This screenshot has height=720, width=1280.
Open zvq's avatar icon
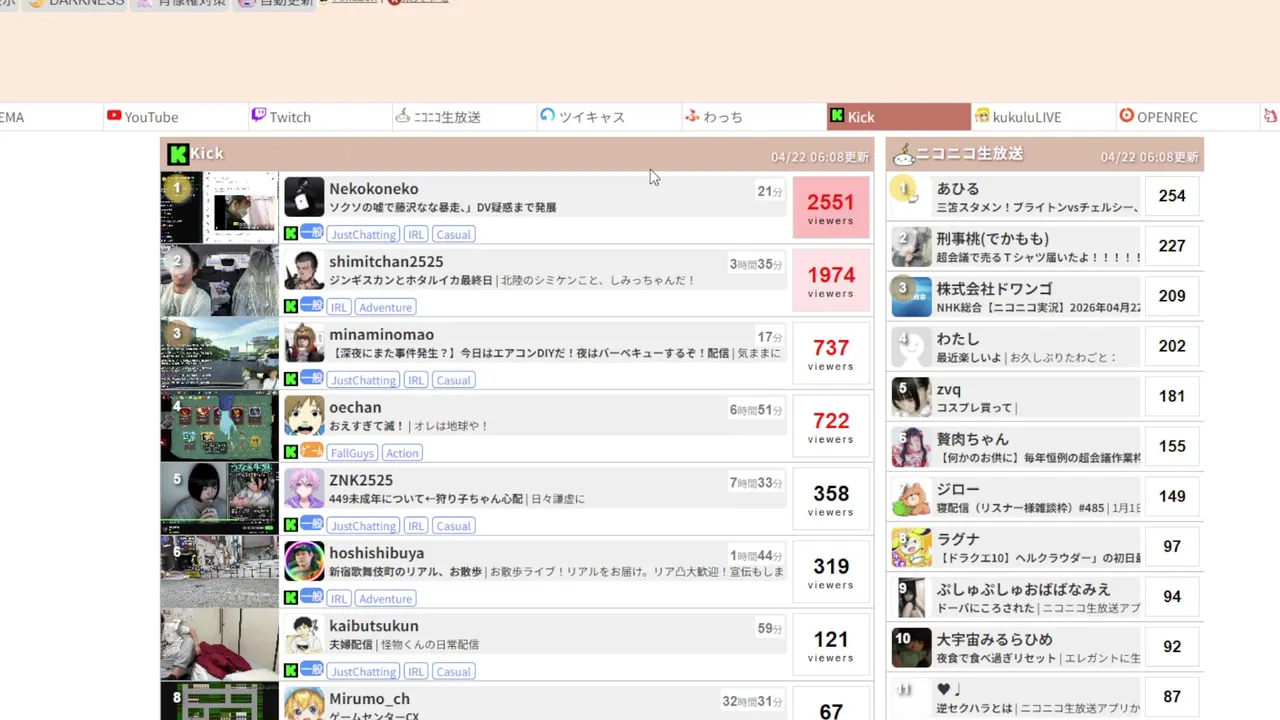click(911, 396)
